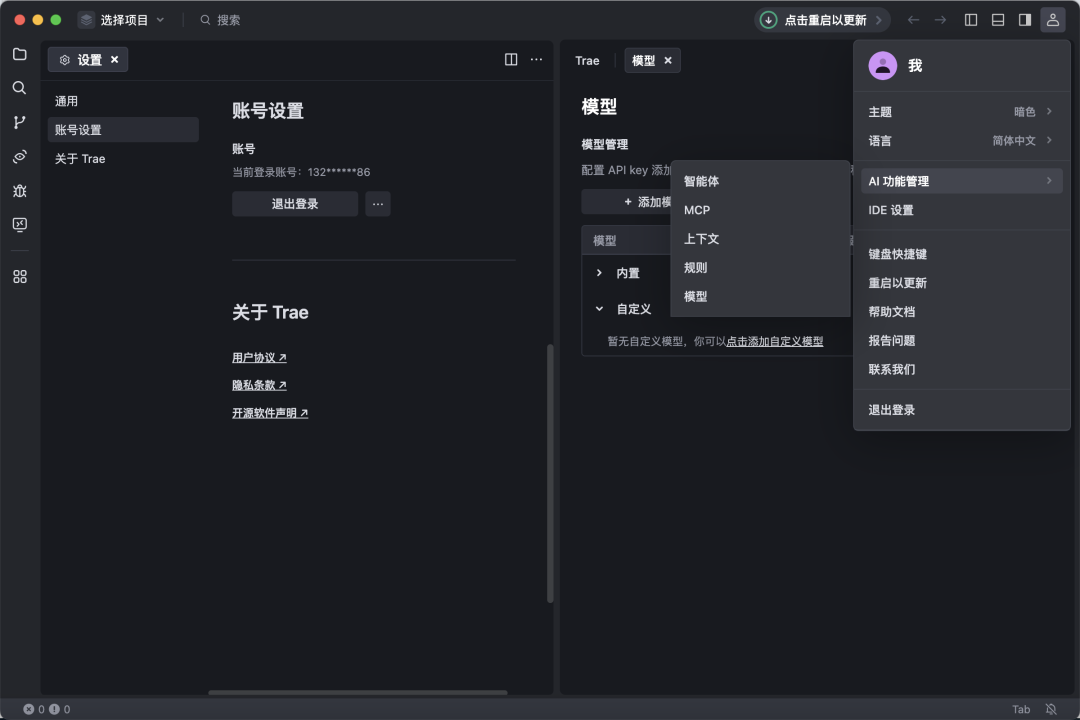Open the 用户协议 link

(259, 358)
